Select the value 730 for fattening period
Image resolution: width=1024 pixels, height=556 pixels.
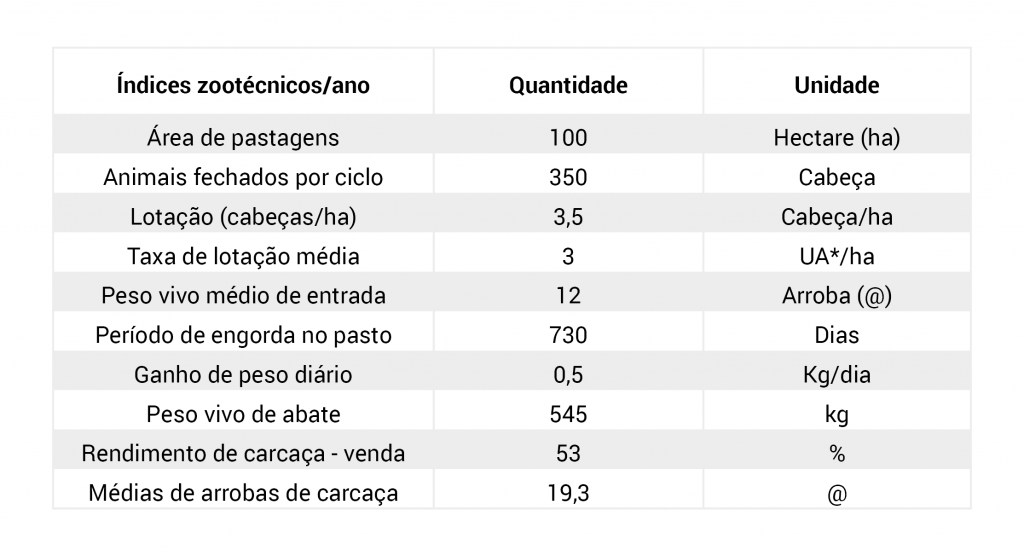tap(568, 335)
